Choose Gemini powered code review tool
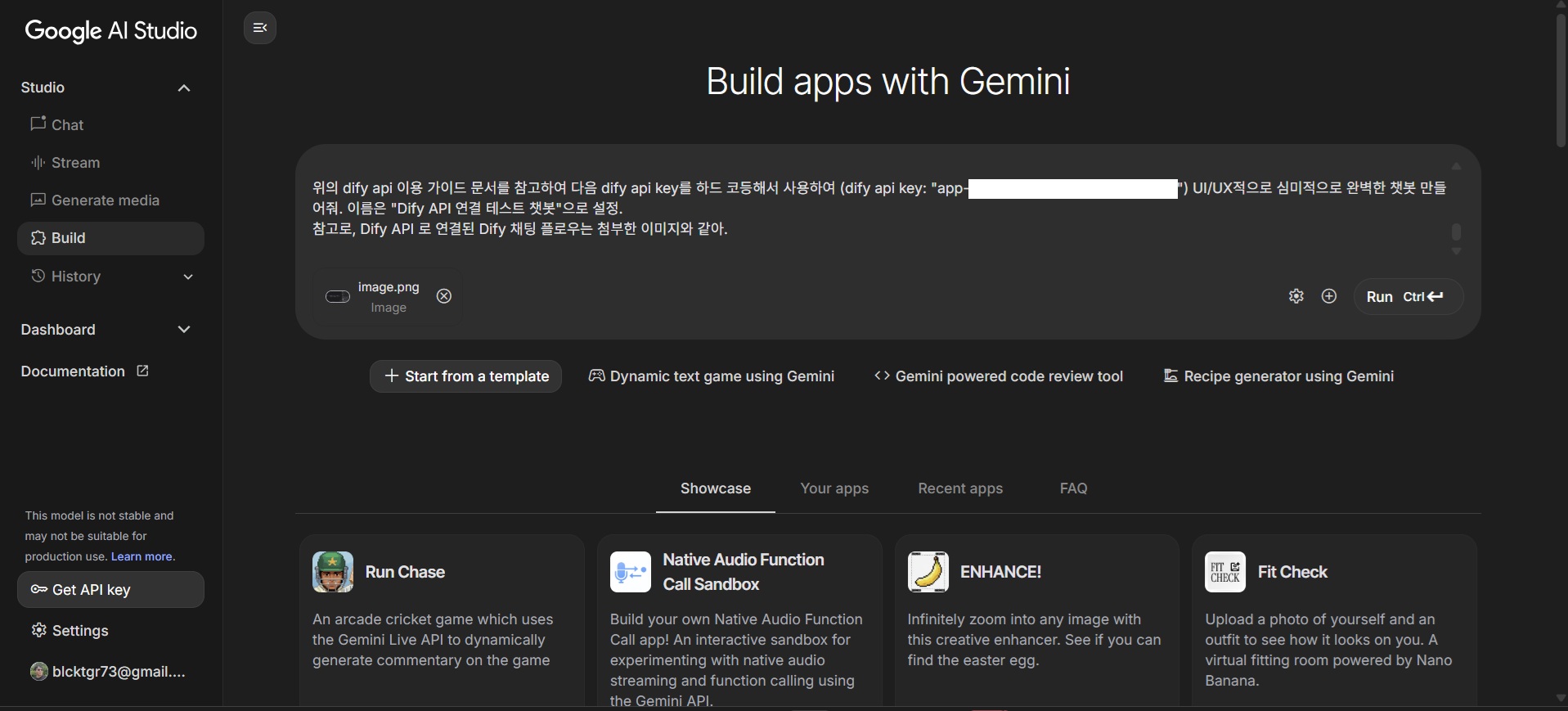This screenshot has height=711, width=1568. pyautogui.click(x=999, y=376)
